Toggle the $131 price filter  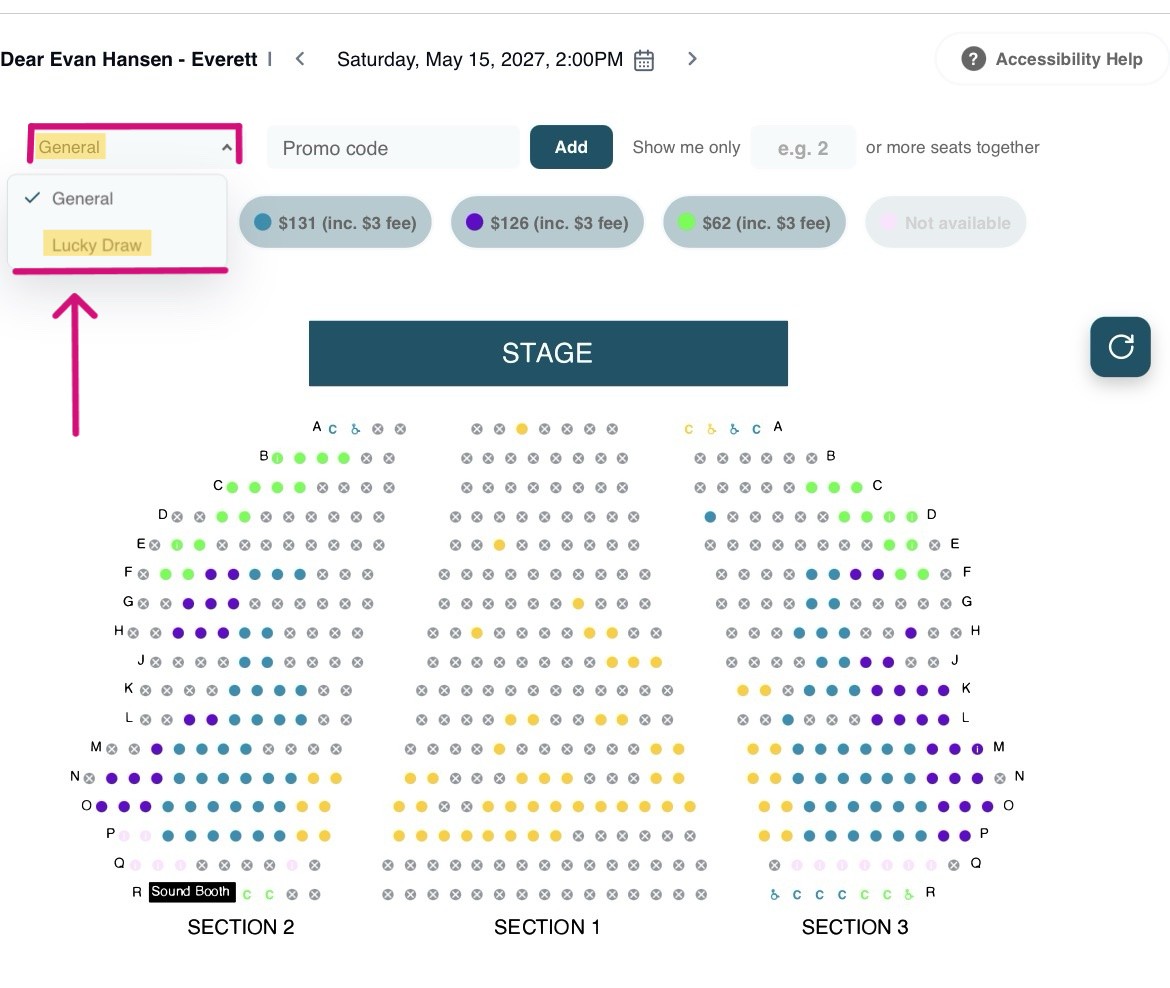335,222
